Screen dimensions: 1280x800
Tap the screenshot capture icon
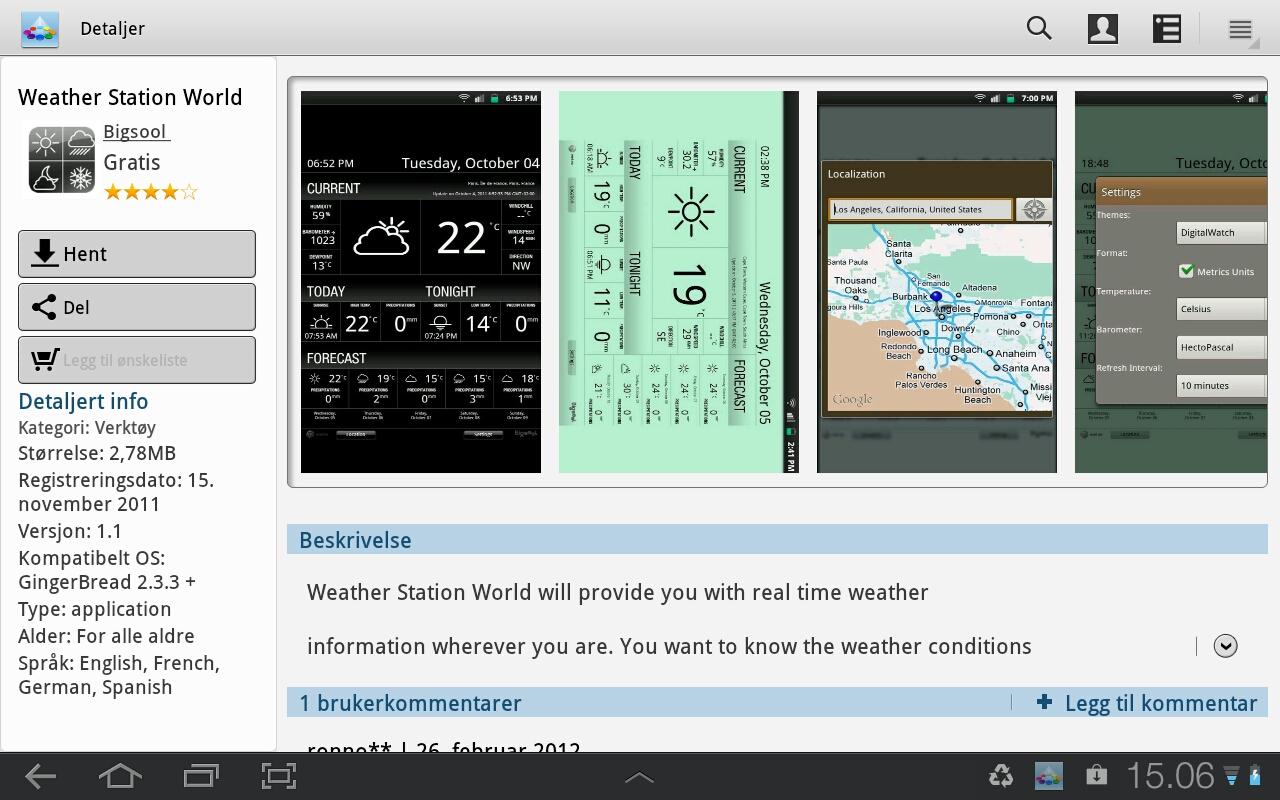point(279,776)
